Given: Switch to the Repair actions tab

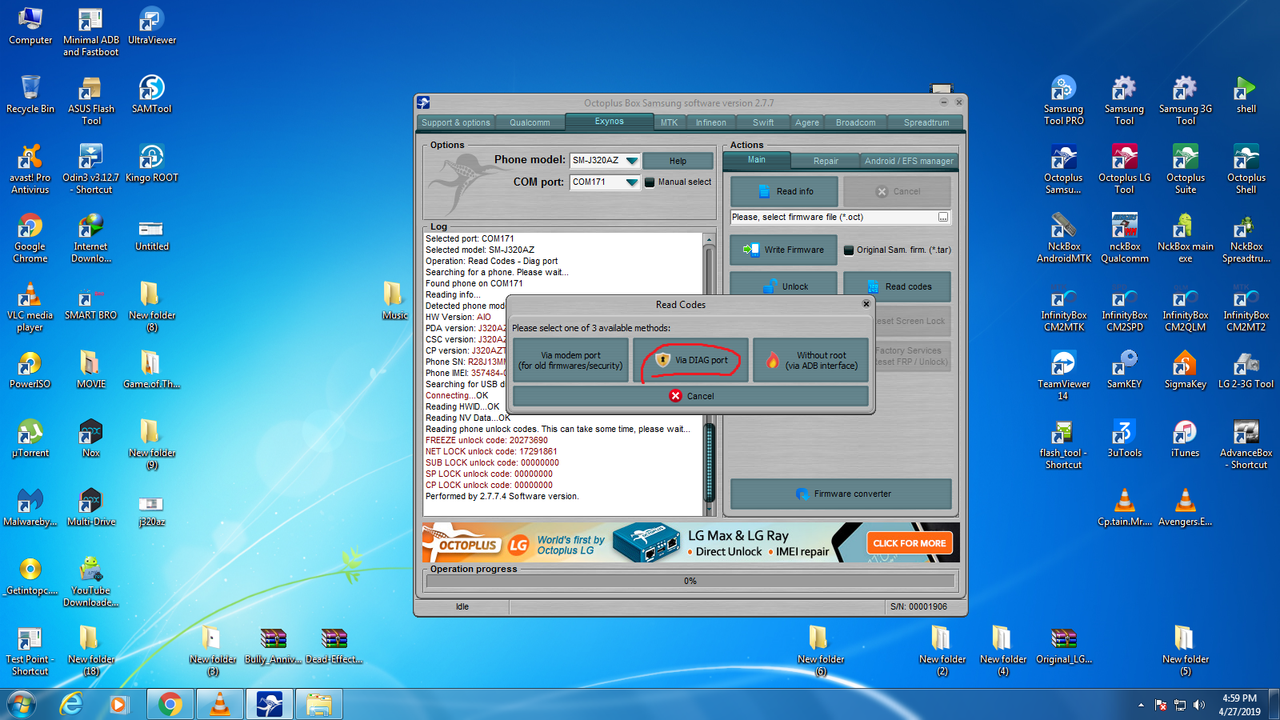Looking at the screenshot, I should [x=826, y=161].
